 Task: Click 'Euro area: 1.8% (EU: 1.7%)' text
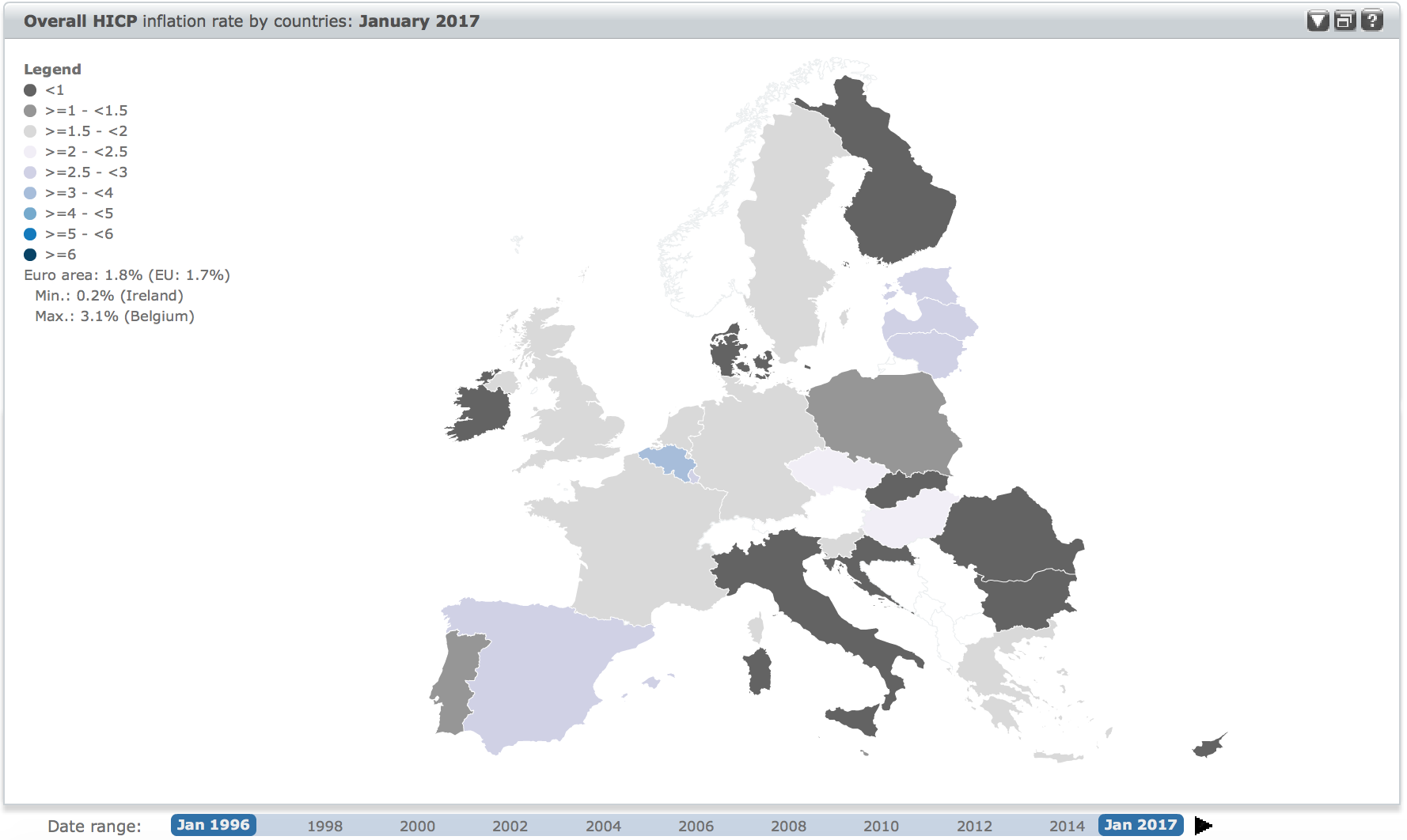pos(127,275)
